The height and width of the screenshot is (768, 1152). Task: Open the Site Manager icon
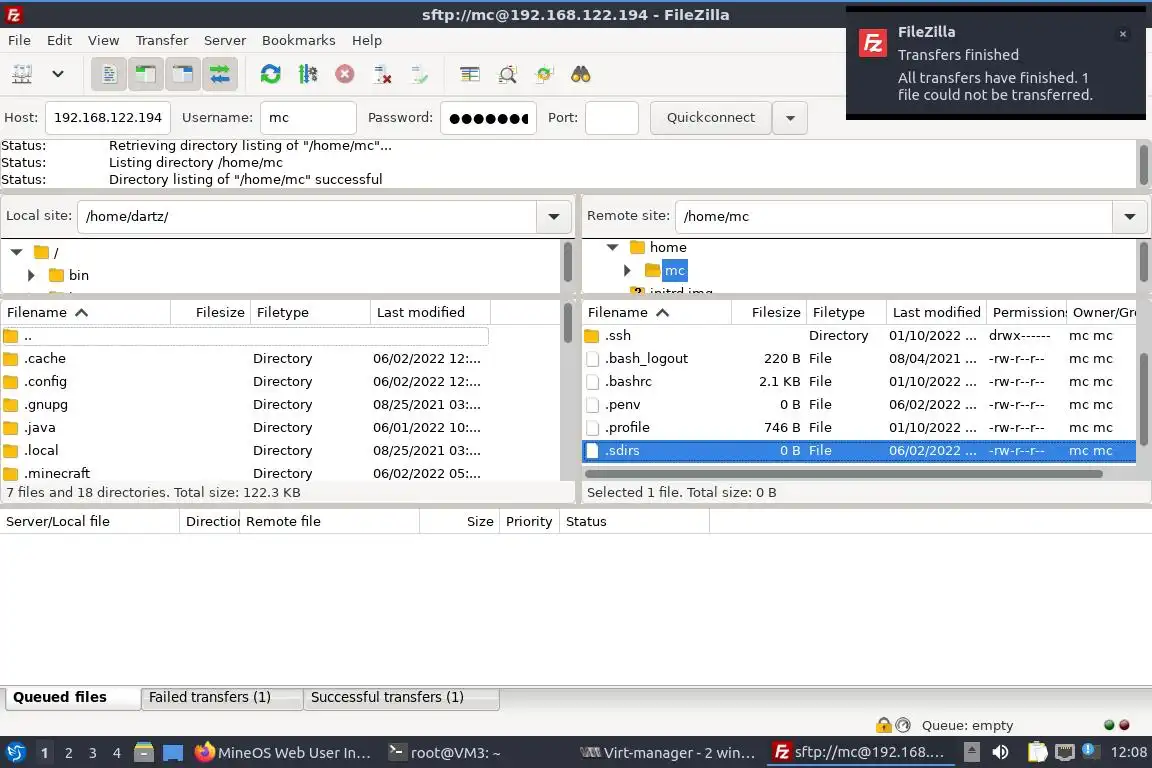[x=22, y=74]
